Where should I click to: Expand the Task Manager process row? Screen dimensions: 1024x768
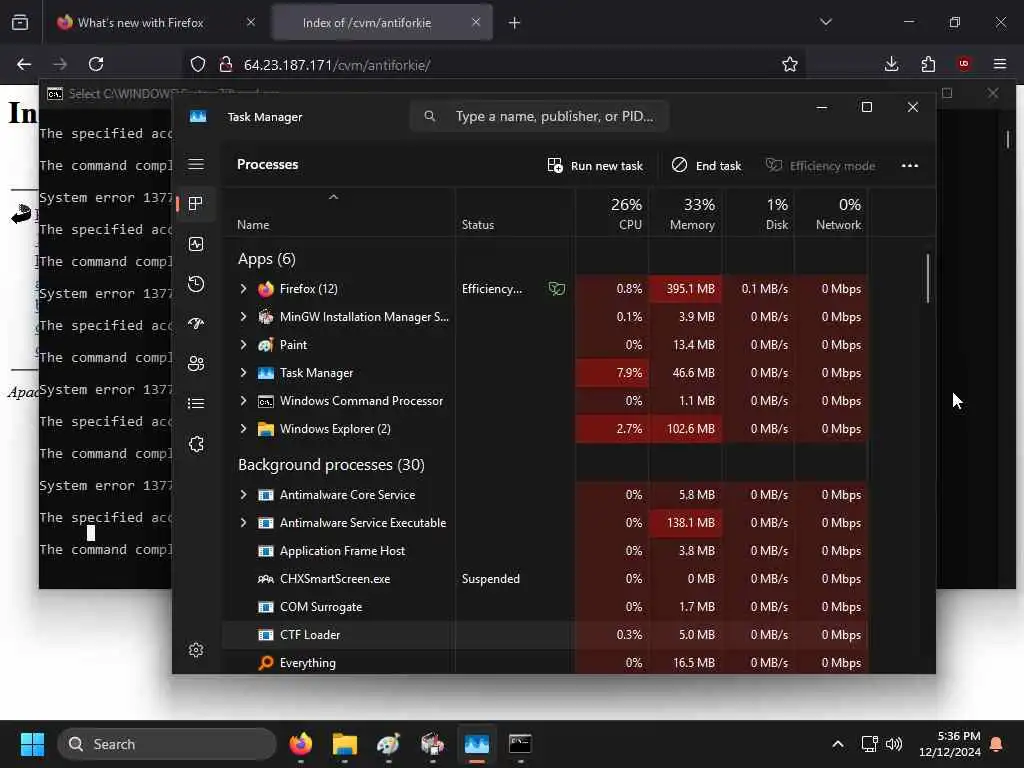tap(244, 373)
